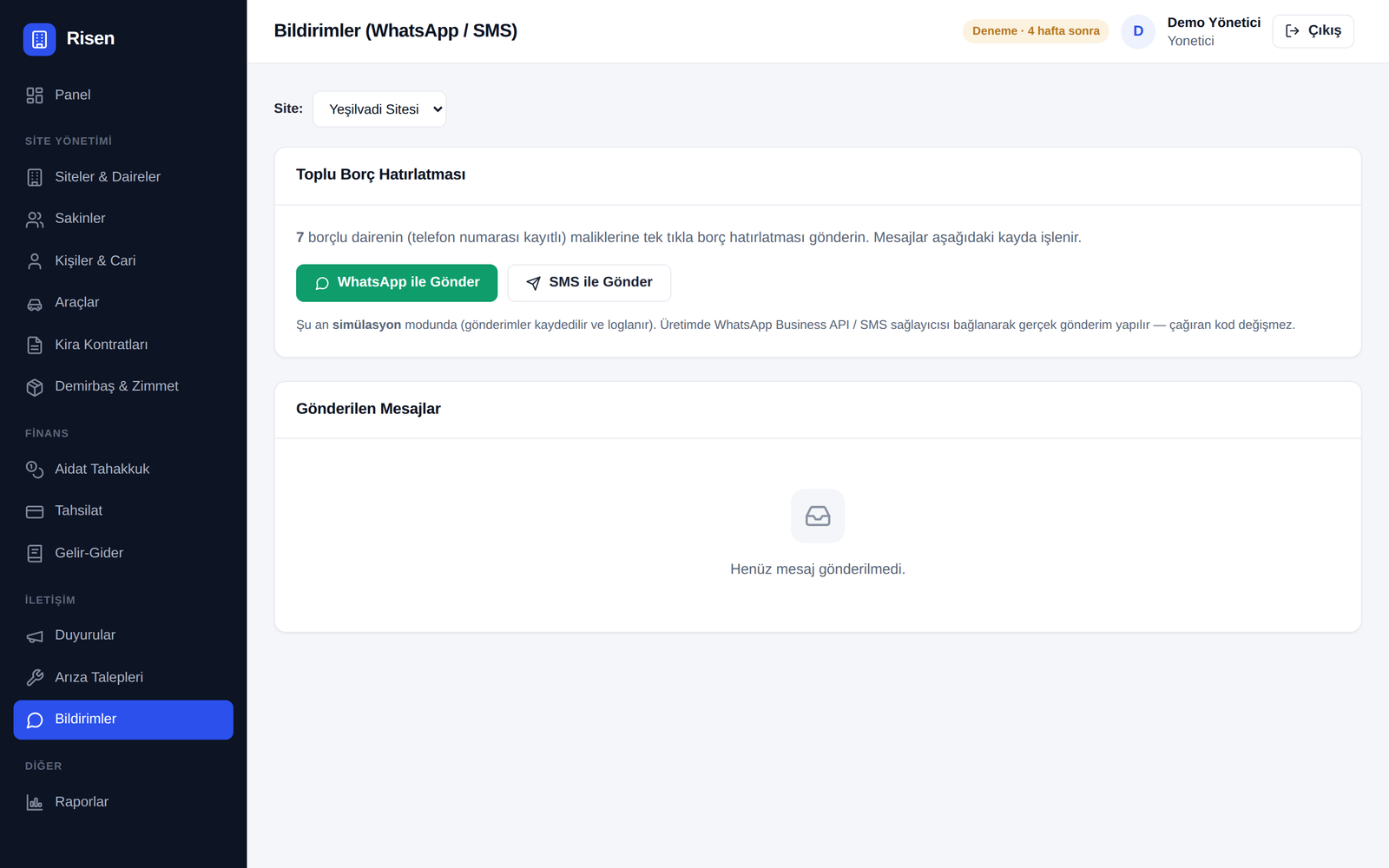Click the Deneme trial status badge
The height and width of the screenshot is (868, 1389).
pos(1036,31)
